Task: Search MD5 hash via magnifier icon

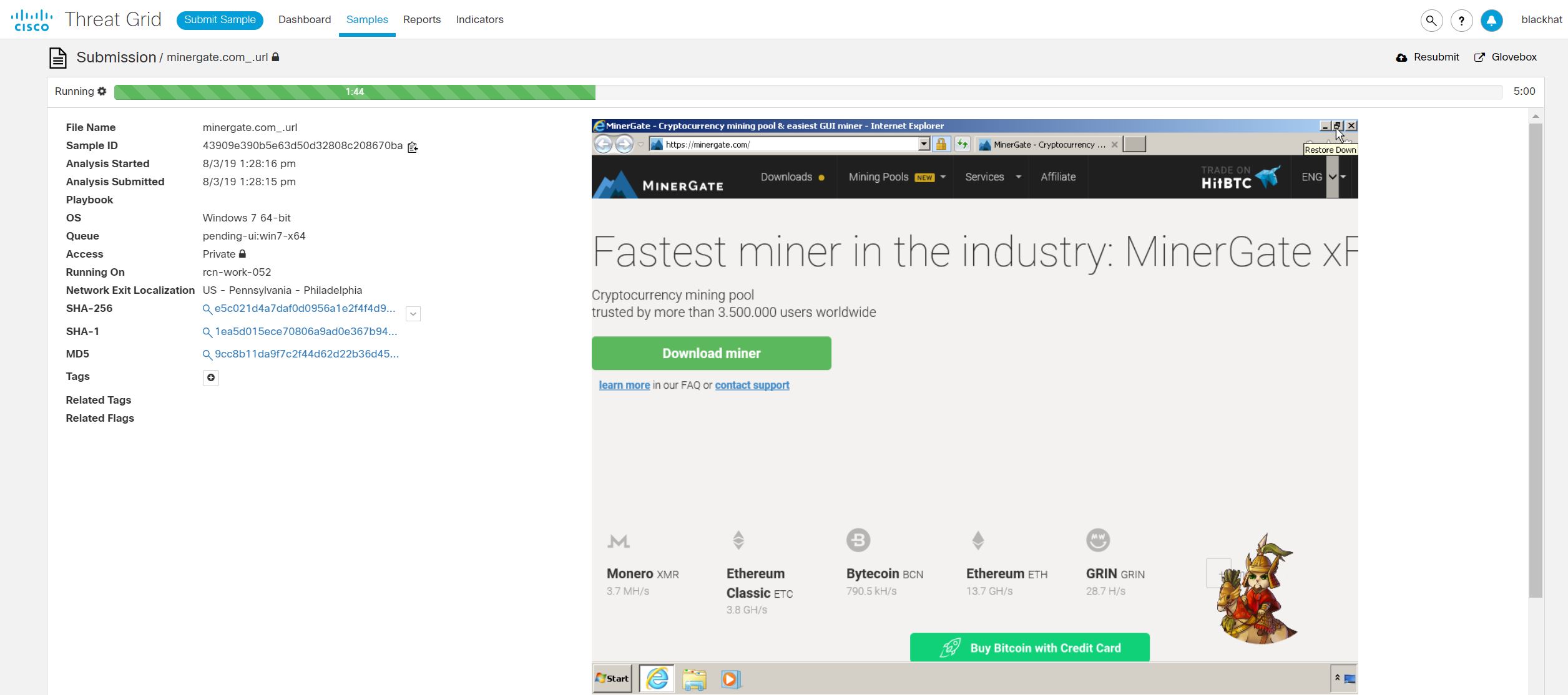Action: coord(207,355)
